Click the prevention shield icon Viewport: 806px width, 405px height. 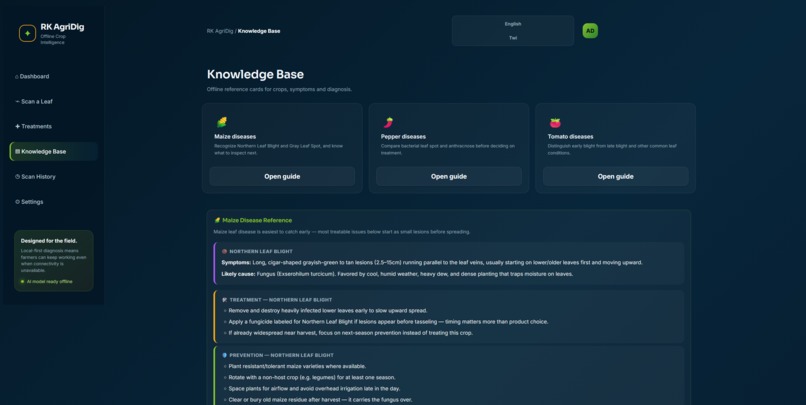[x=224, y=356]
